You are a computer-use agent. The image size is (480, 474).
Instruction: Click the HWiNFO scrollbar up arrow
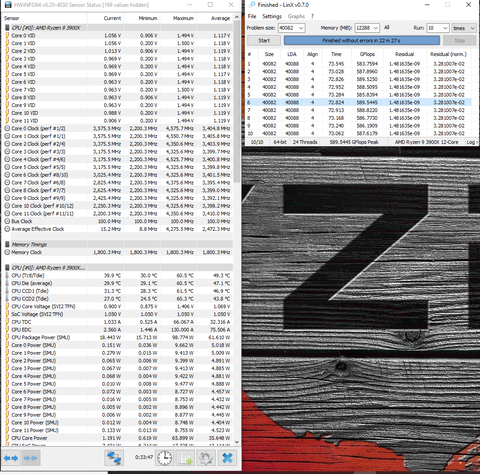tap(237, 17)
